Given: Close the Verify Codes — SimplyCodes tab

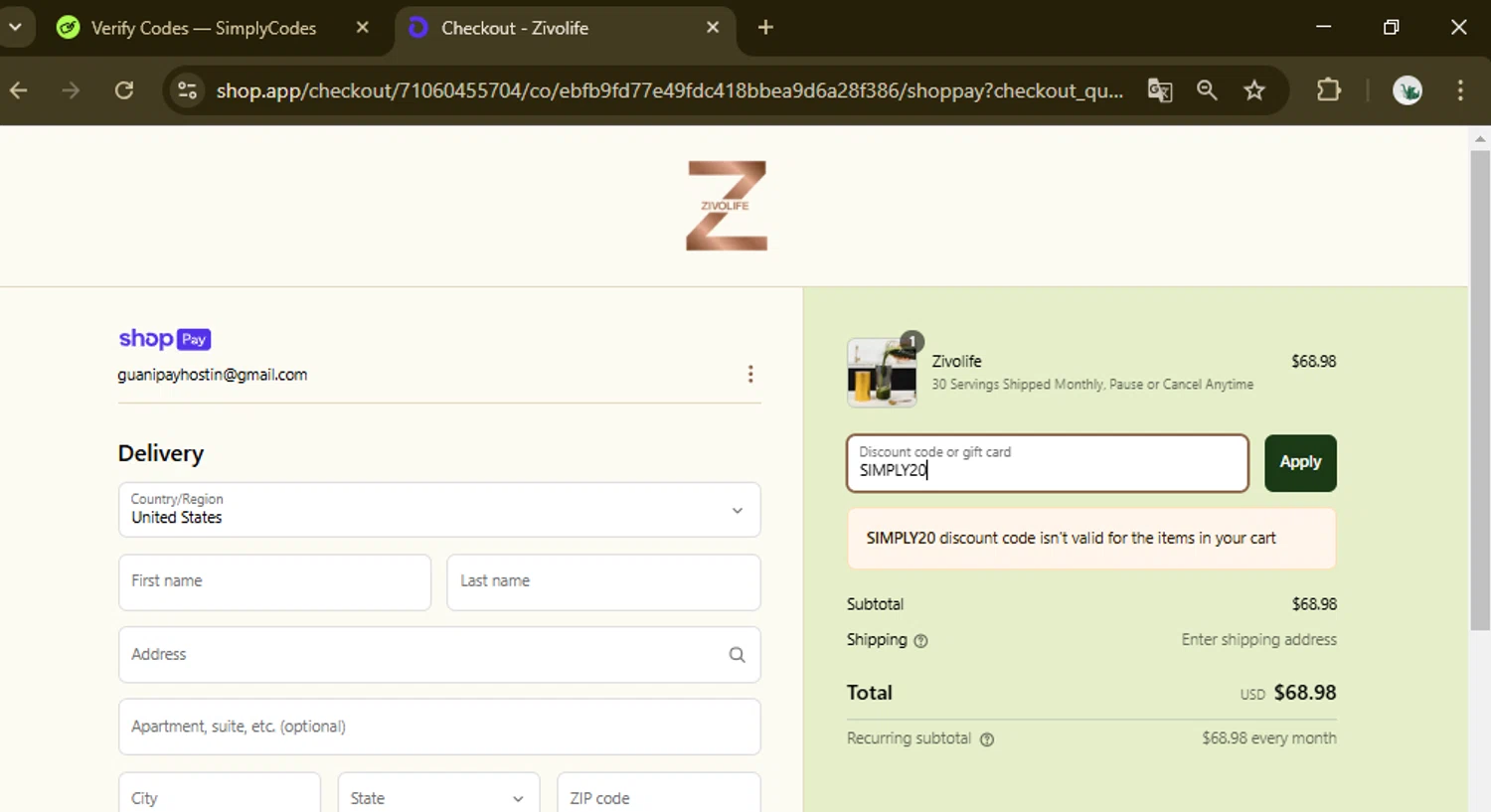Looking at the screenshot, I should [x=363, y=28].
